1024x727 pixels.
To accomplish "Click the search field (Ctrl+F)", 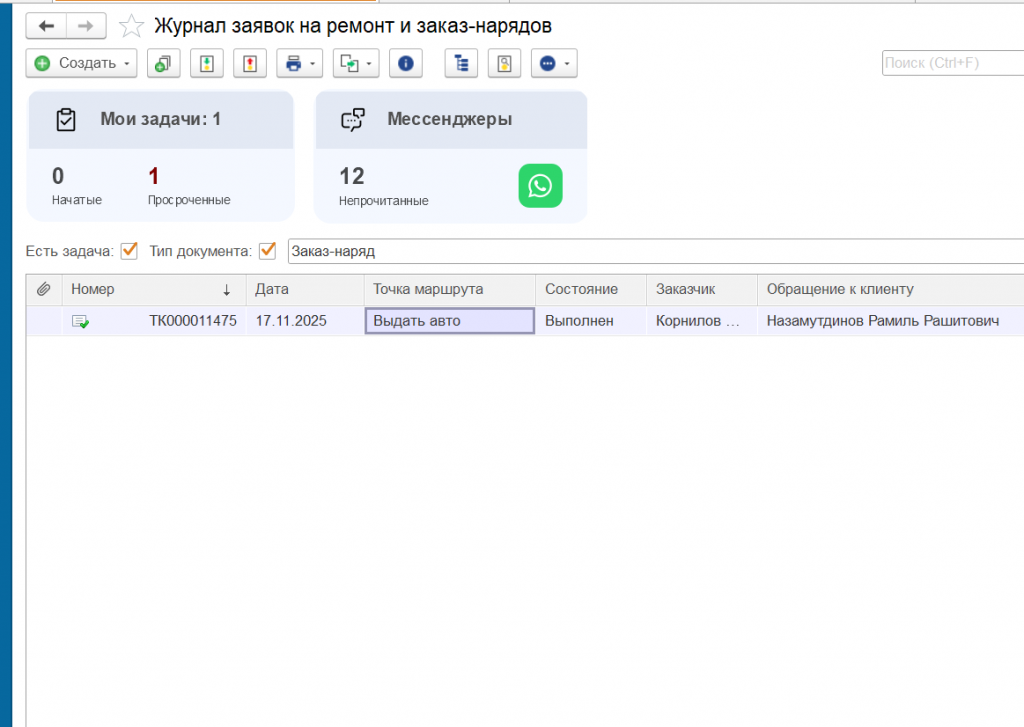I will point(952,63).
